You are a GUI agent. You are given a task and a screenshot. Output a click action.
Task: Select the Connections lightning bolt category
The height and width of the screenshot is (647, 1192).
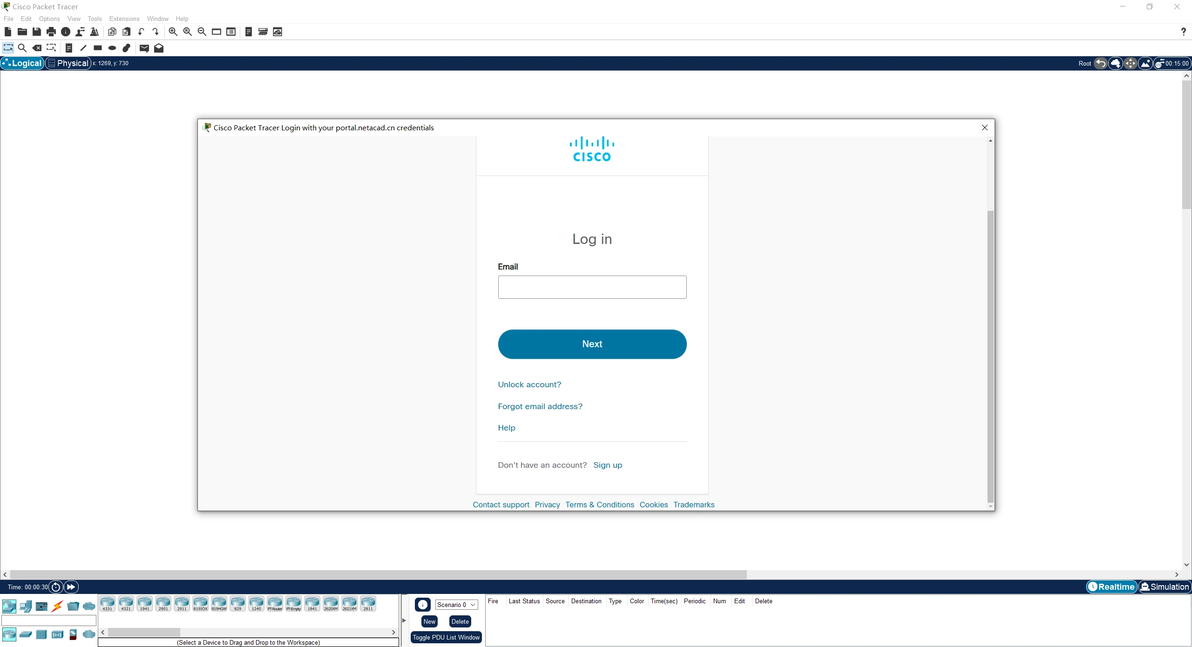(57, 607)
